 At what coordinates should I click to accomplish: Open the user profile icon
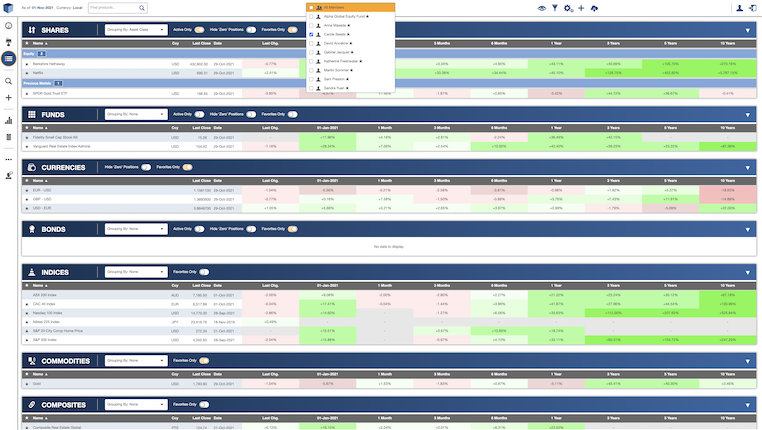click(x=739, y=8)
